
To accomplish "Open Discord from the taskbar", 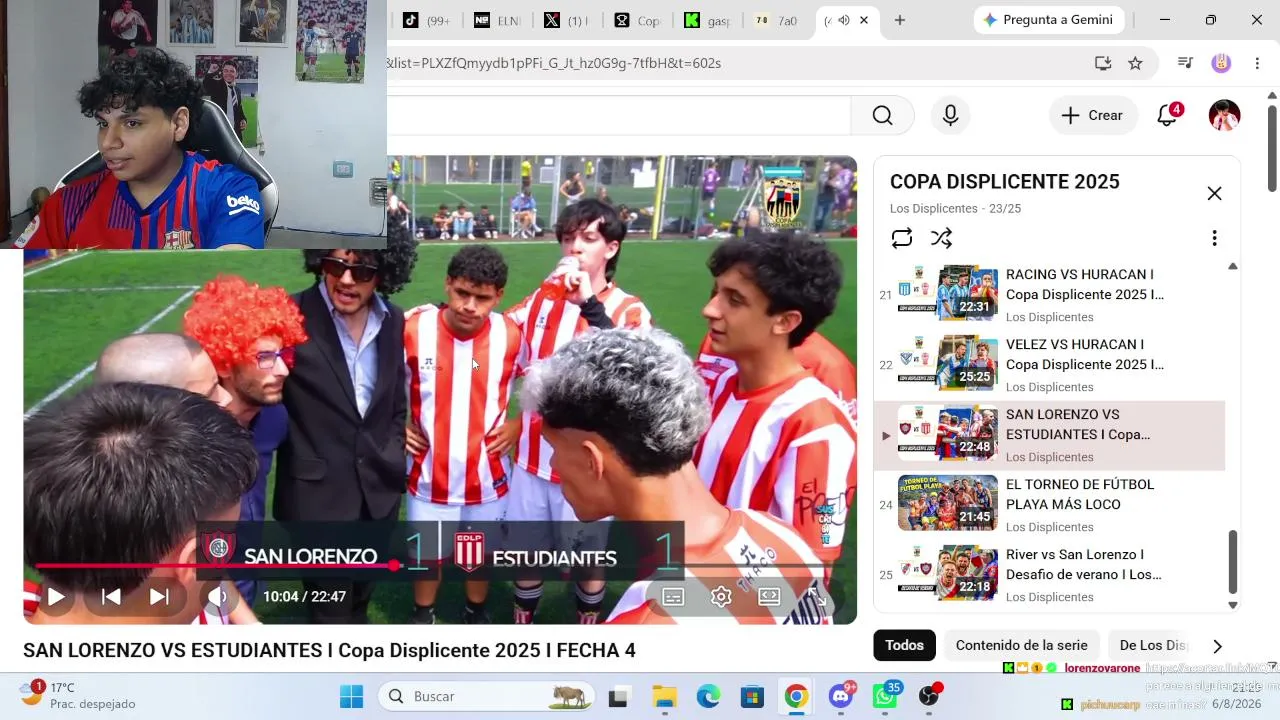I will (x=841, y=696).
